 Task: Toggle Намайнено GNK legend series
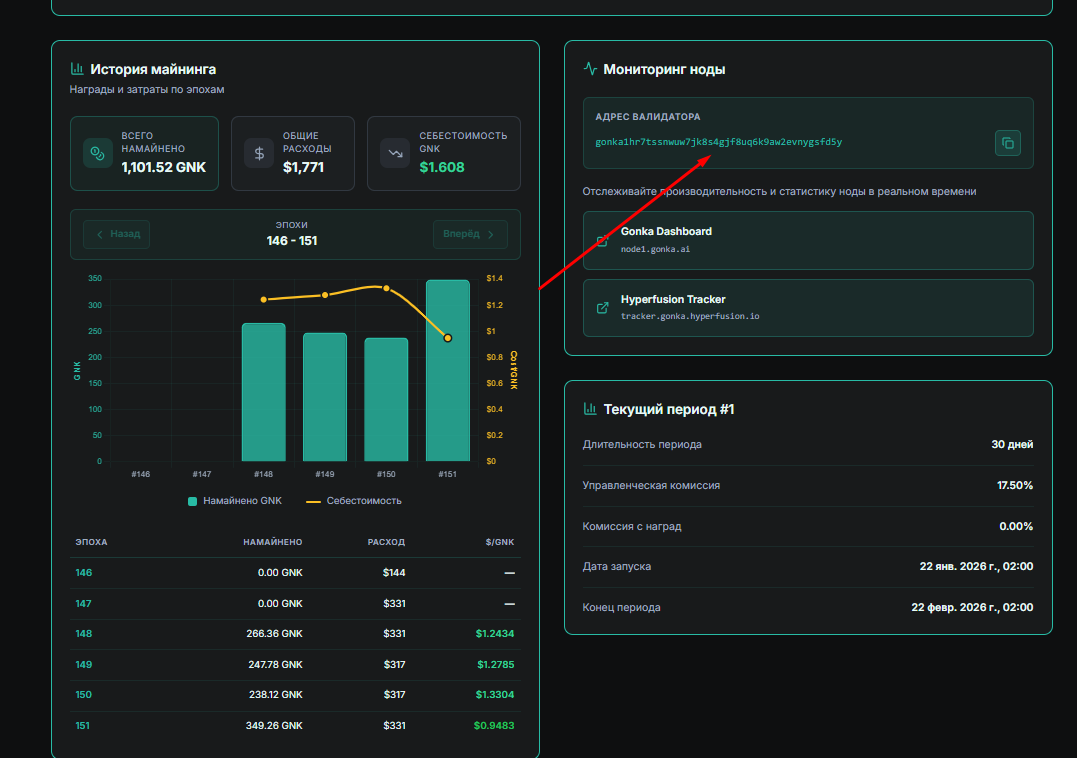coord(234,500)
